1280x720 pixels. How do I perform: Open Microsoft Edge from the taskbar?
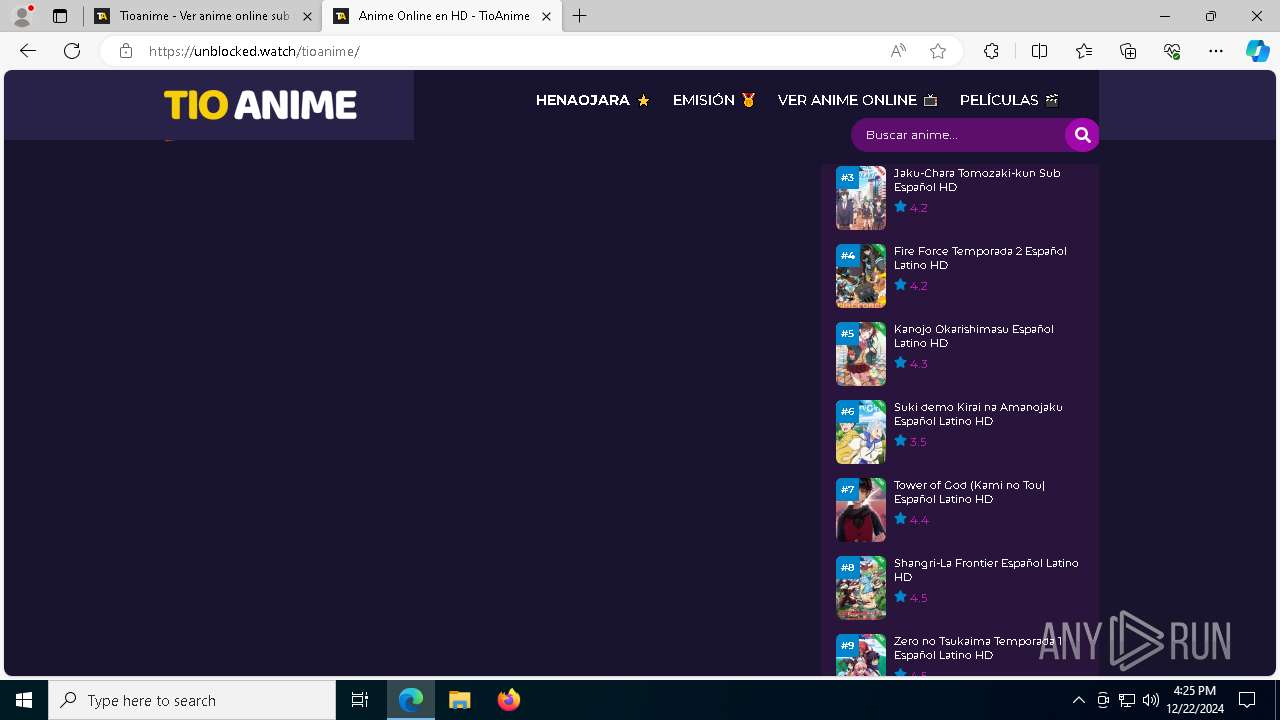tap(411, 700)
